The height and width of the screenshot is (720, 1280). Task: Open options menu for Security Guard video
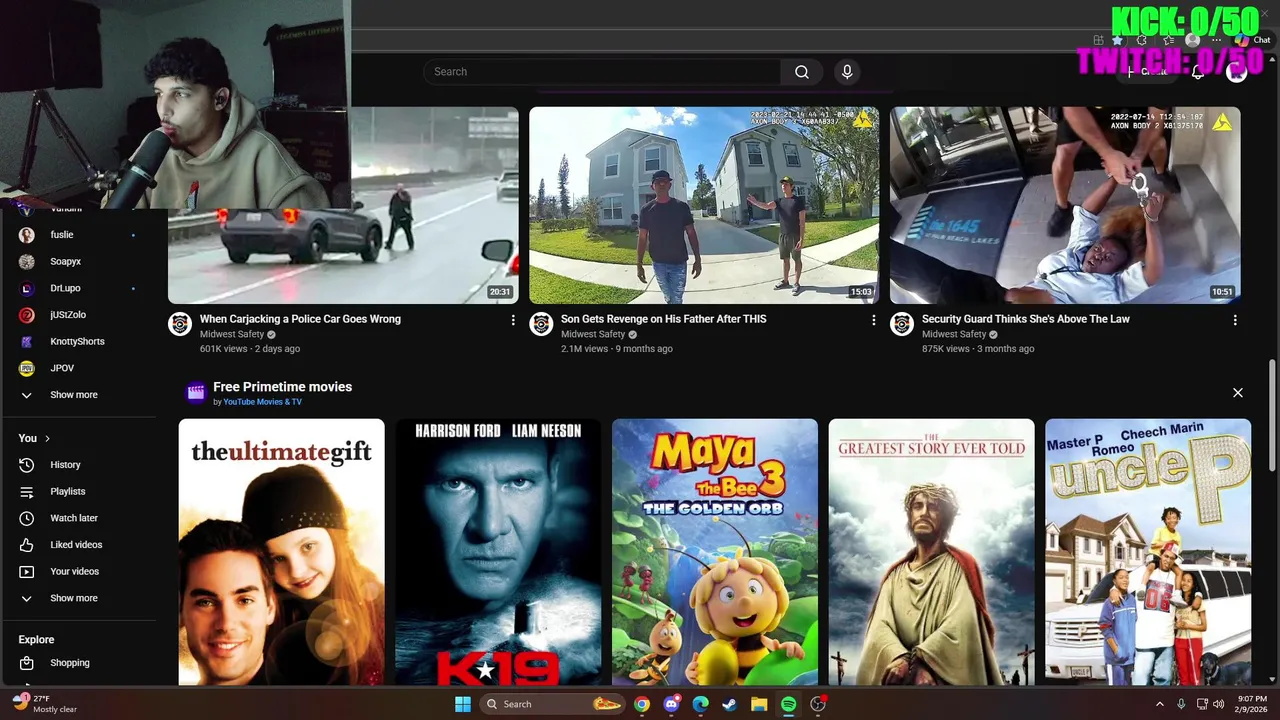point(1235,320)
